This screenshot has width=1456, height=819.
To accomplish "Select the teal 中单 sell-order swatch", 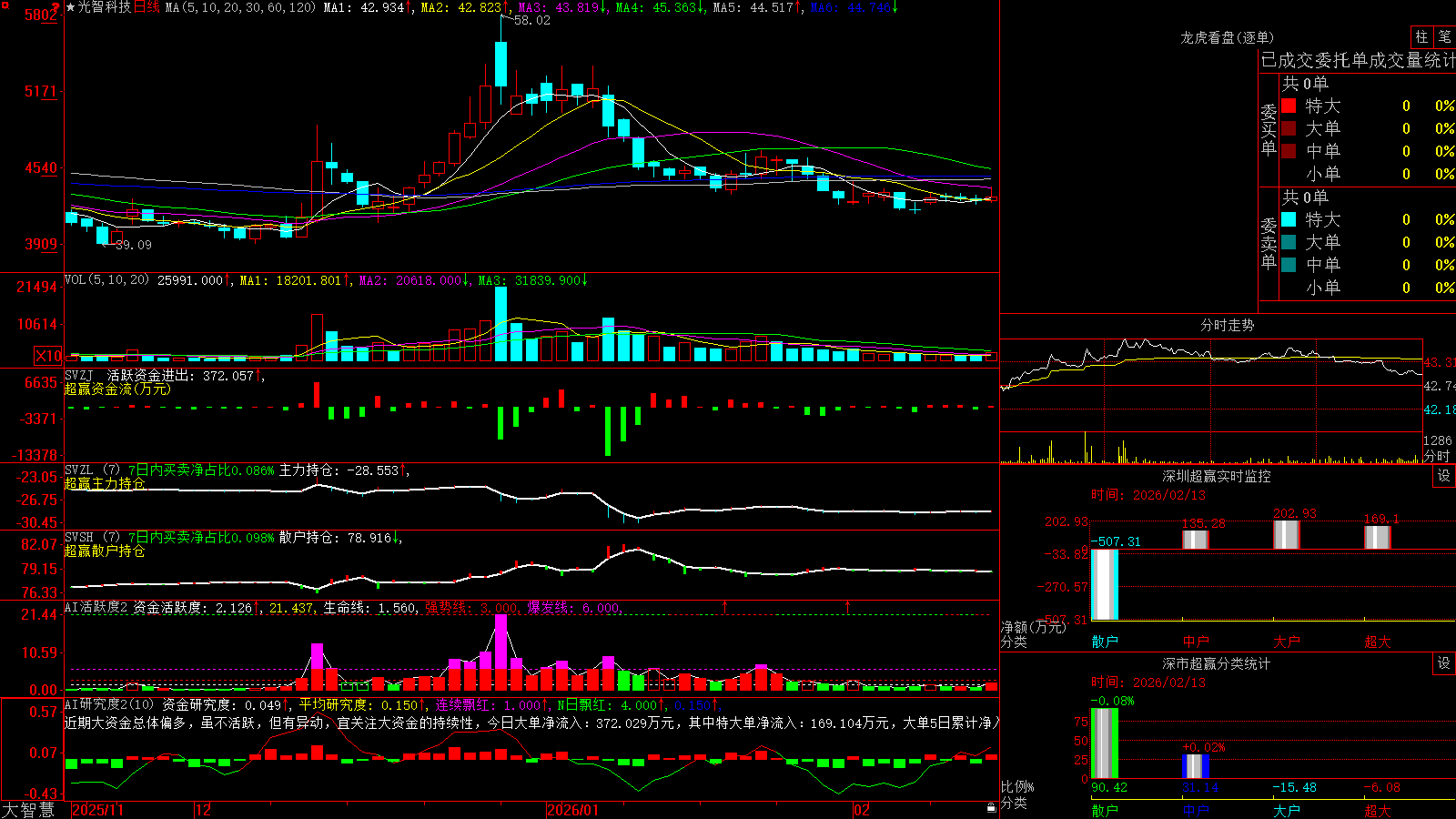I will click(x=1289, y=265).
